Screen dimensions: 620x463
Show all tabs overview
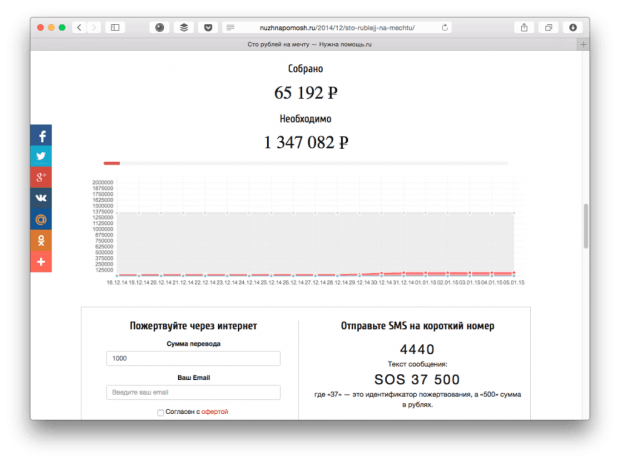[x=549, y=27]
